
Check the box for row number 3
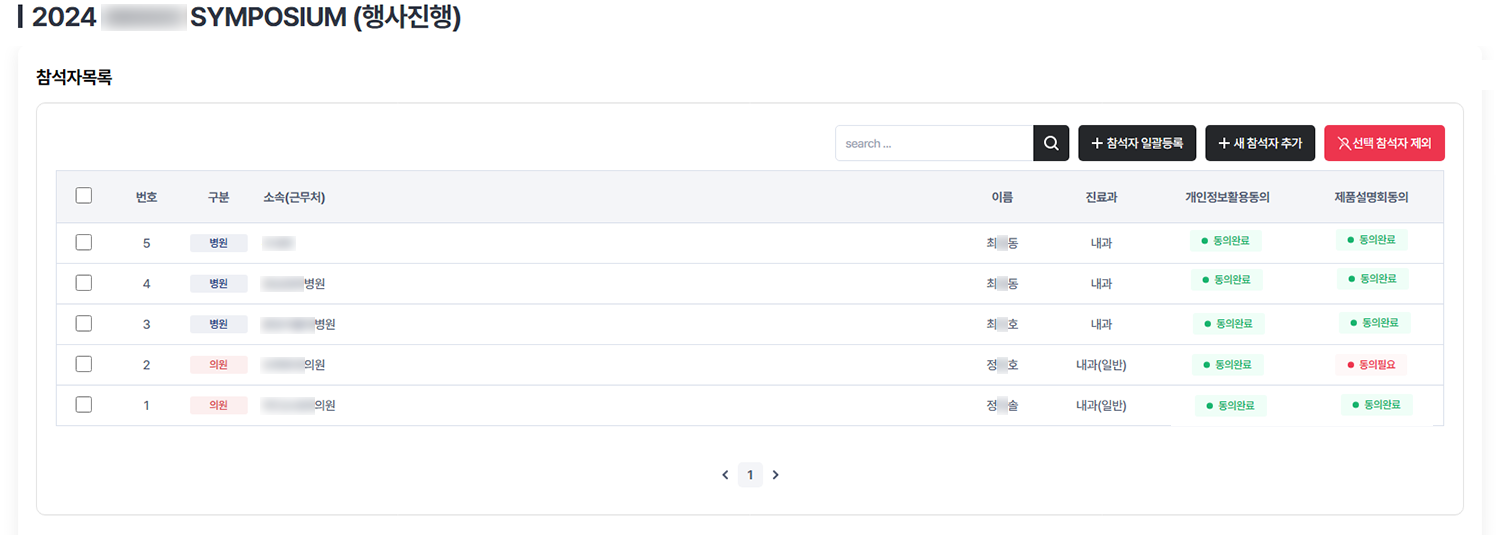84,324
